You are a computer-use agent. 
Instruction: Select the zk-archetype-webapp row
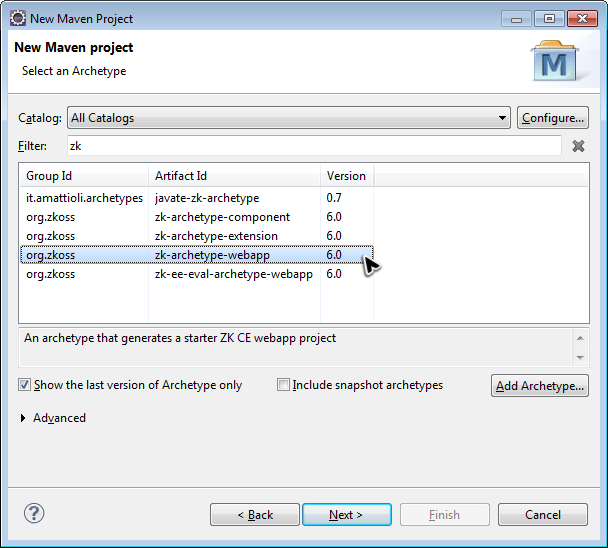click(197, 255)
